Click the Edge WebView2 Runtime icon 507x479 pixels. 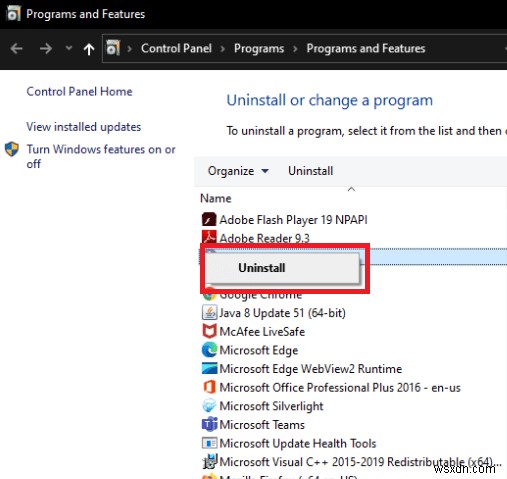tap(209, 369)
